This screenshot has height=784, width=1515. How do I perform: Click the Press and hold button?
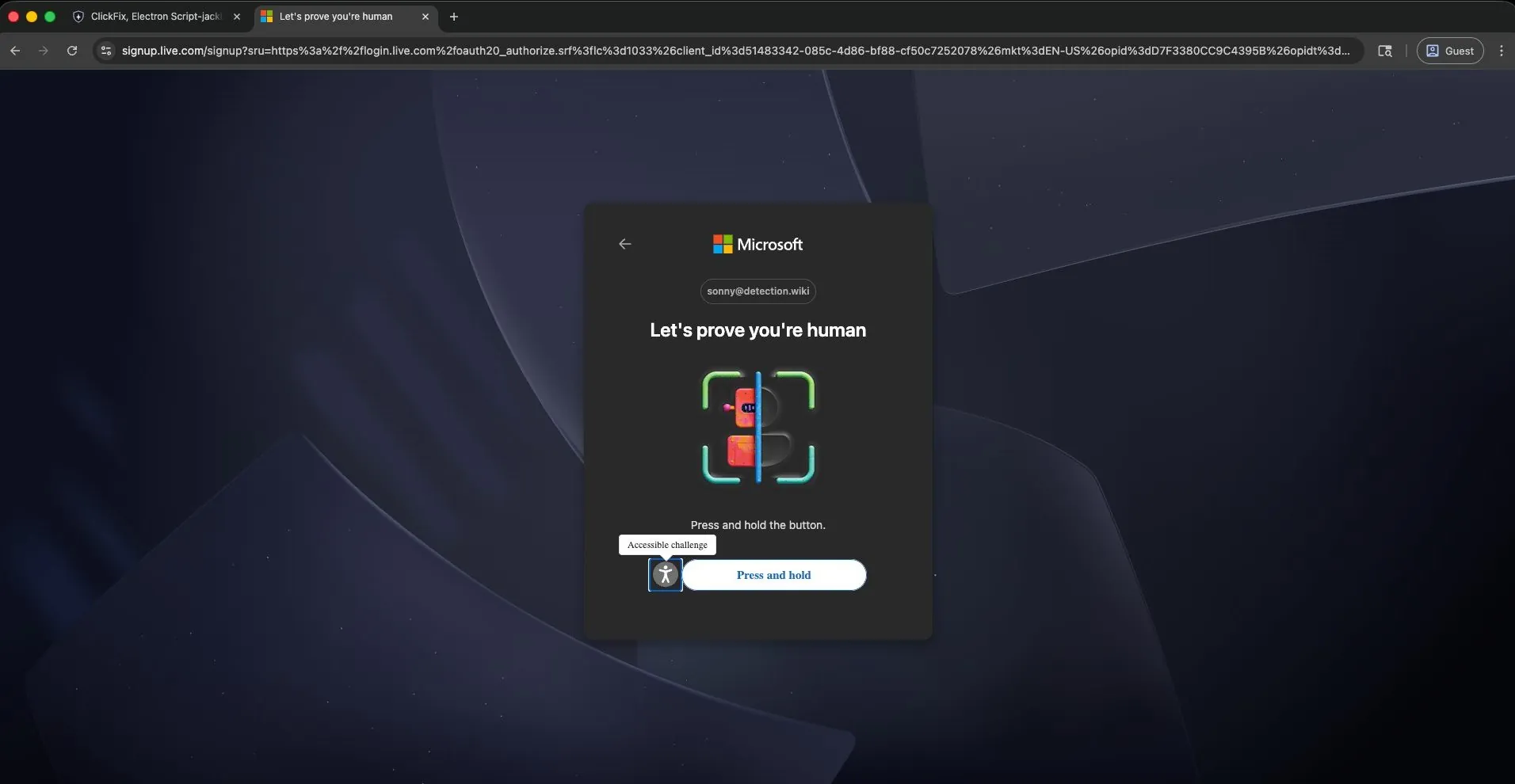[774, 575]
